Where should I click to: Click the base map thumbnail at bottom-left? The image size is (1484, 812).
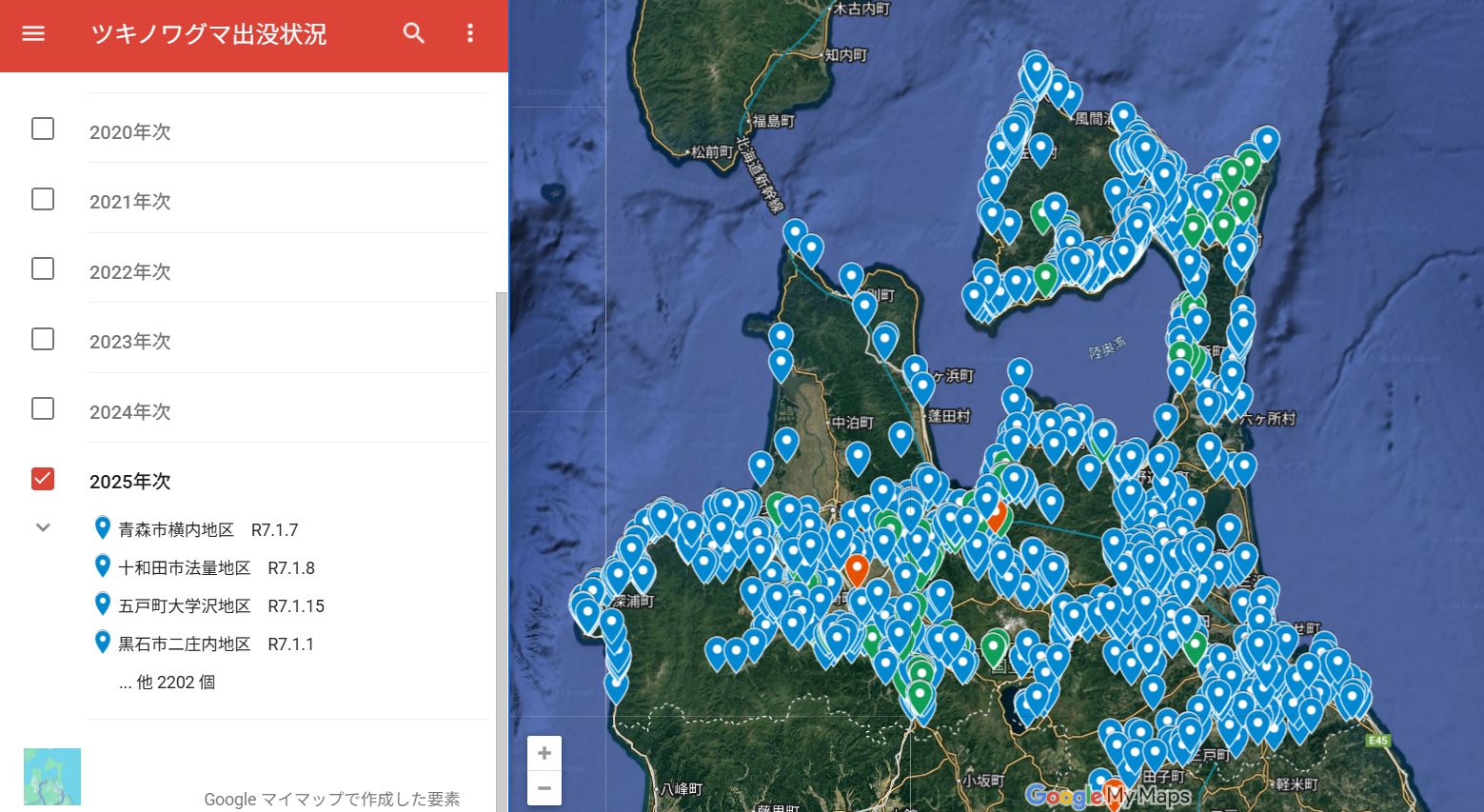pos(52,777)
